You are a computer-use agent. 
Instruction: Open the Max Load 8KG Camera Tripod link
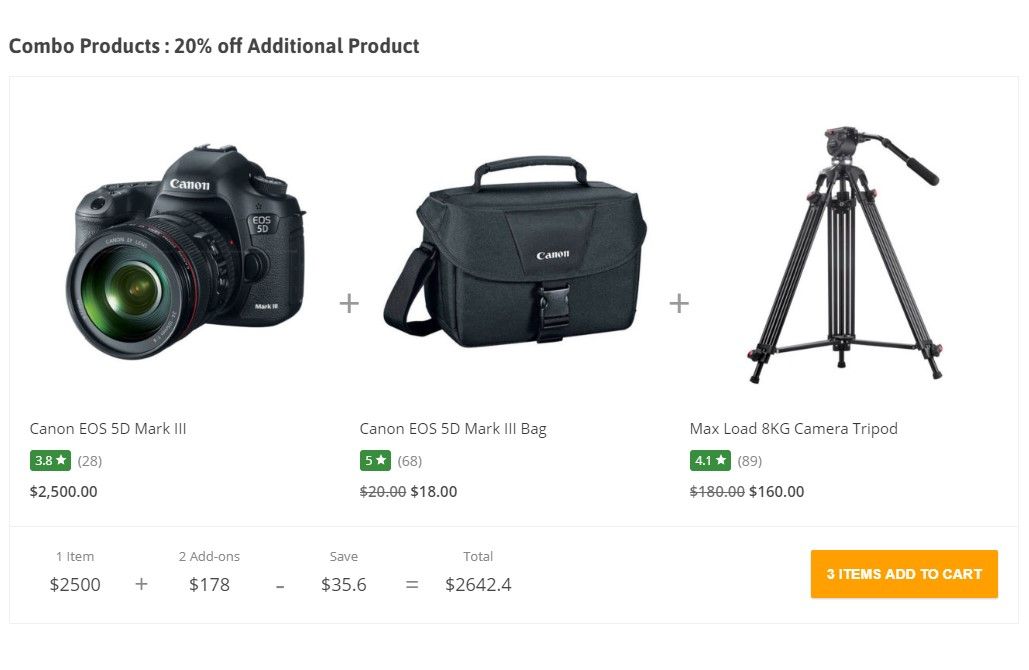click(793, 428)
